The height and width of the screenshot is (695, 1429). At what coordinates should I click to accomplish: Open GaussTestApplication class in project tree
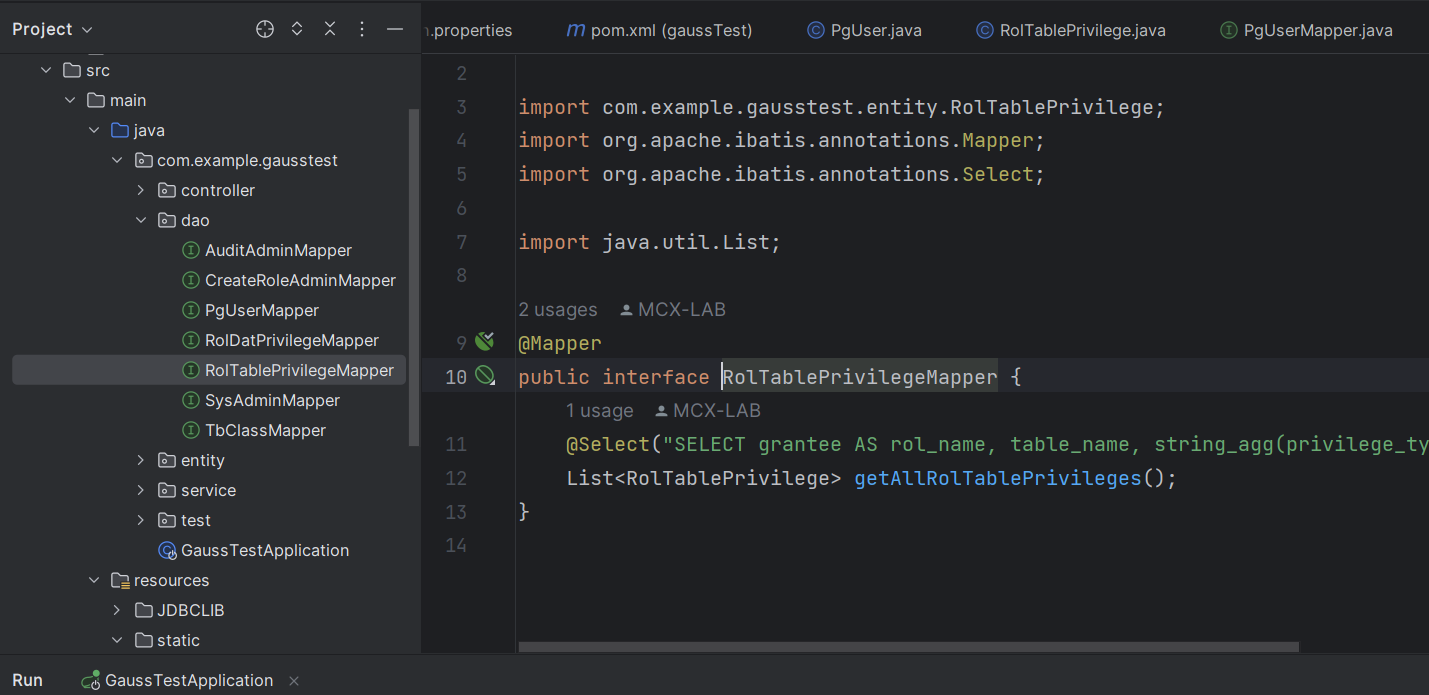[x=265, y=550]
